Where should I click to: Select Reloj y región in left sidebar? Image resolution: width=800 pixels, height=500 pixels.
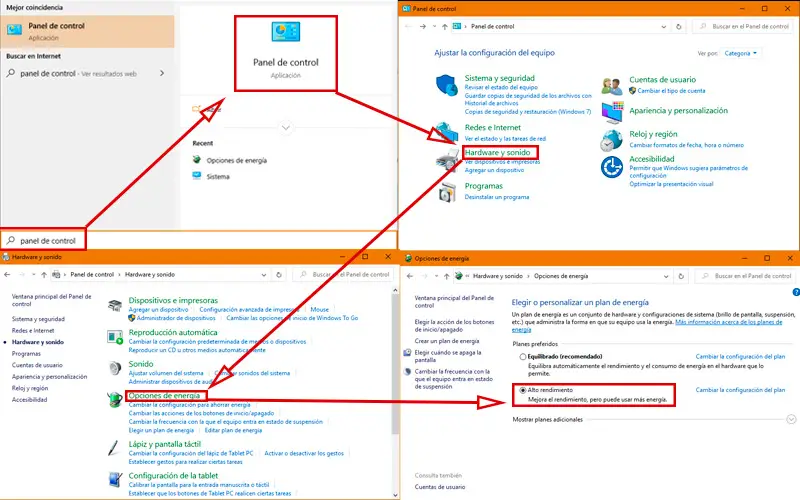[x=30, y=388]
